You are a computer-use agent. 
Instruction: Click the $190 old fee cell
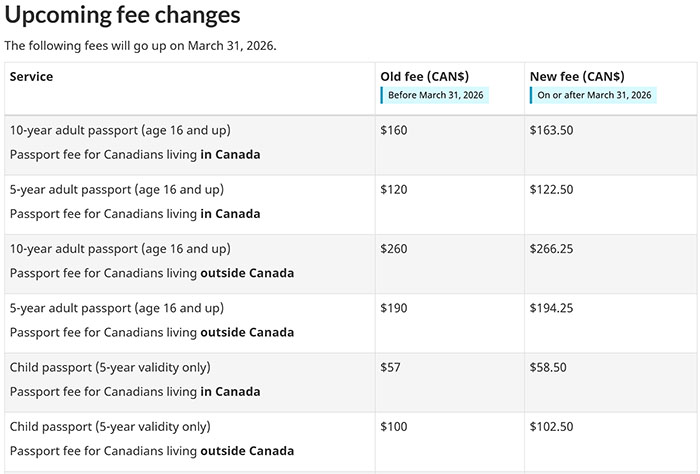[394, 308]
